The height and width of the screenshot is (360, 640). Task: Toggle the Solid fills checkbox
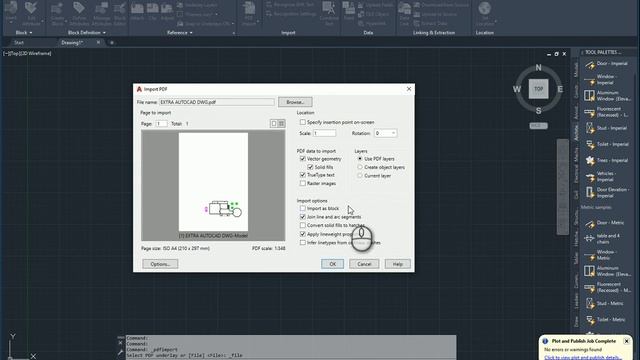tap(310, 167)
